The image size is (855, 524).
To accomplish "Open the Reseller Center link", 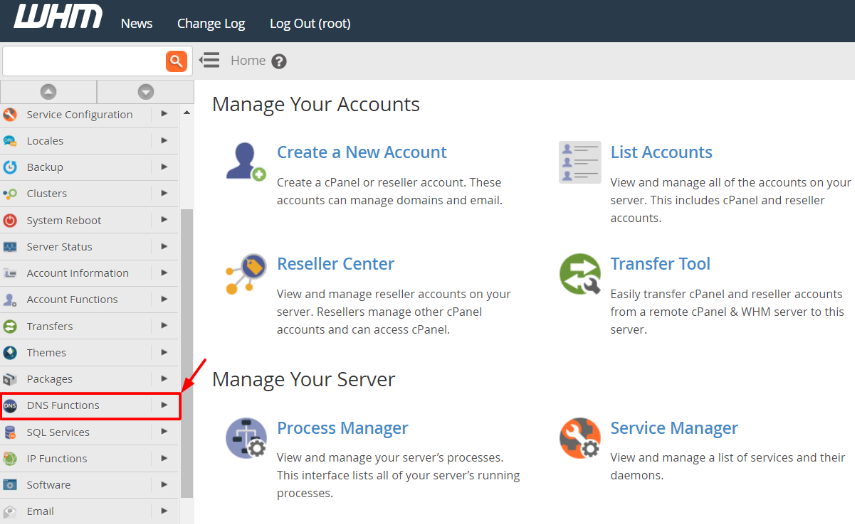I will coord(335,264).
